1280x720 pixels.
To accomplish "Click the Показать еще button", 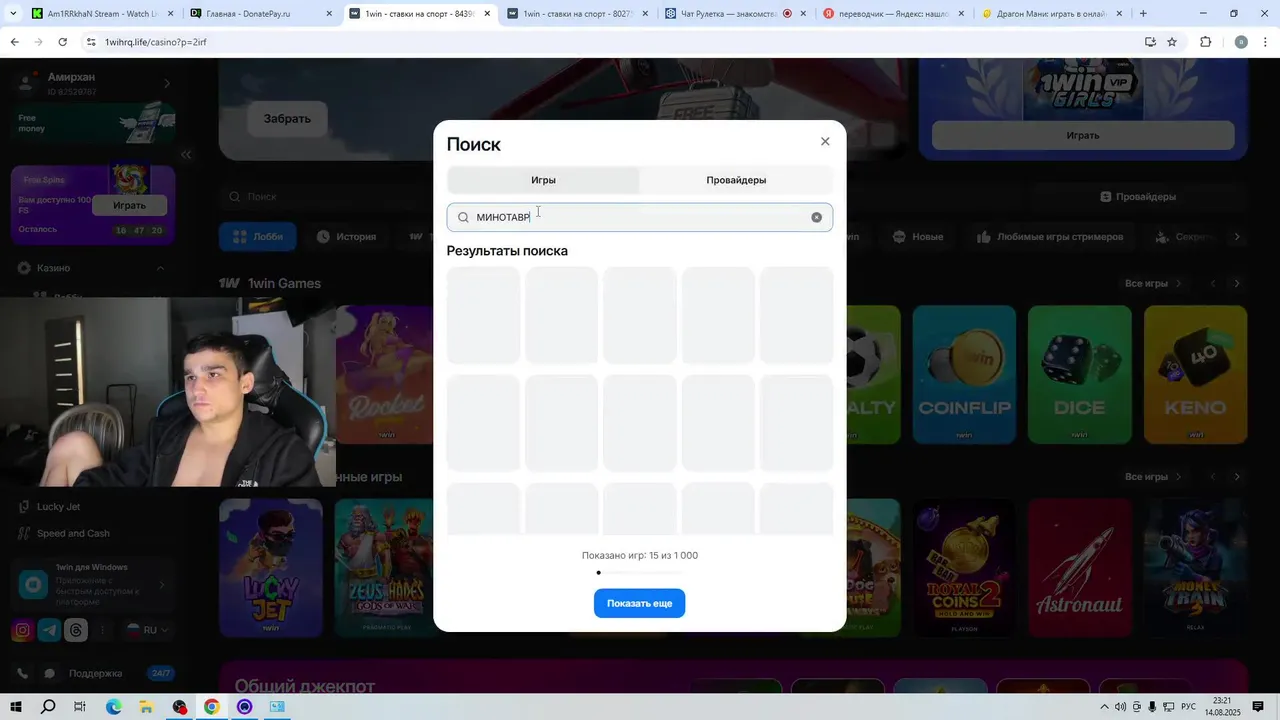I will (639, 603).
